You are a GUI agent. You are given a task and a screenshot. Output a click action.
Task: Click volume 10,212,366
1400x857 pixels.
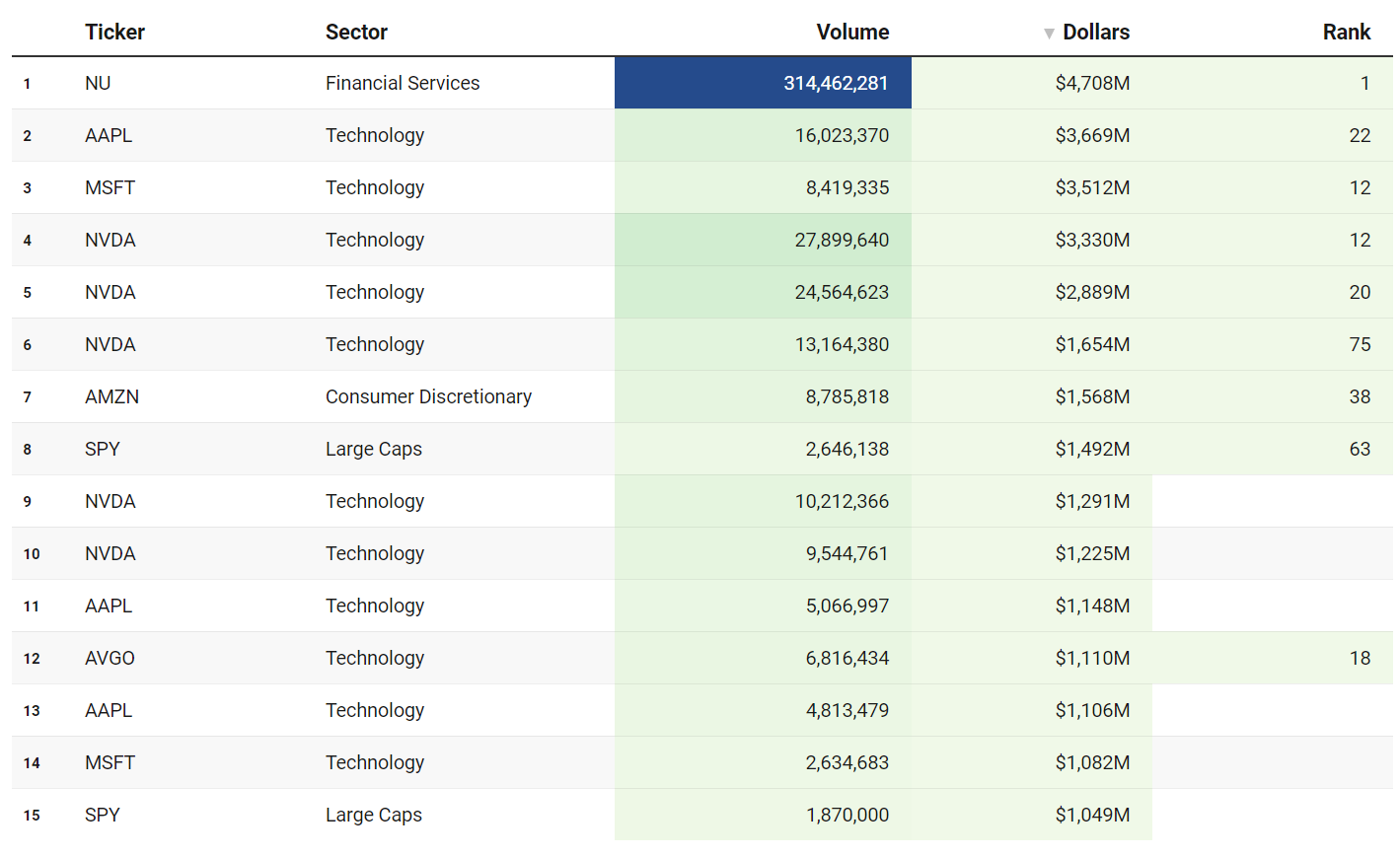click(x=842, y=502)
